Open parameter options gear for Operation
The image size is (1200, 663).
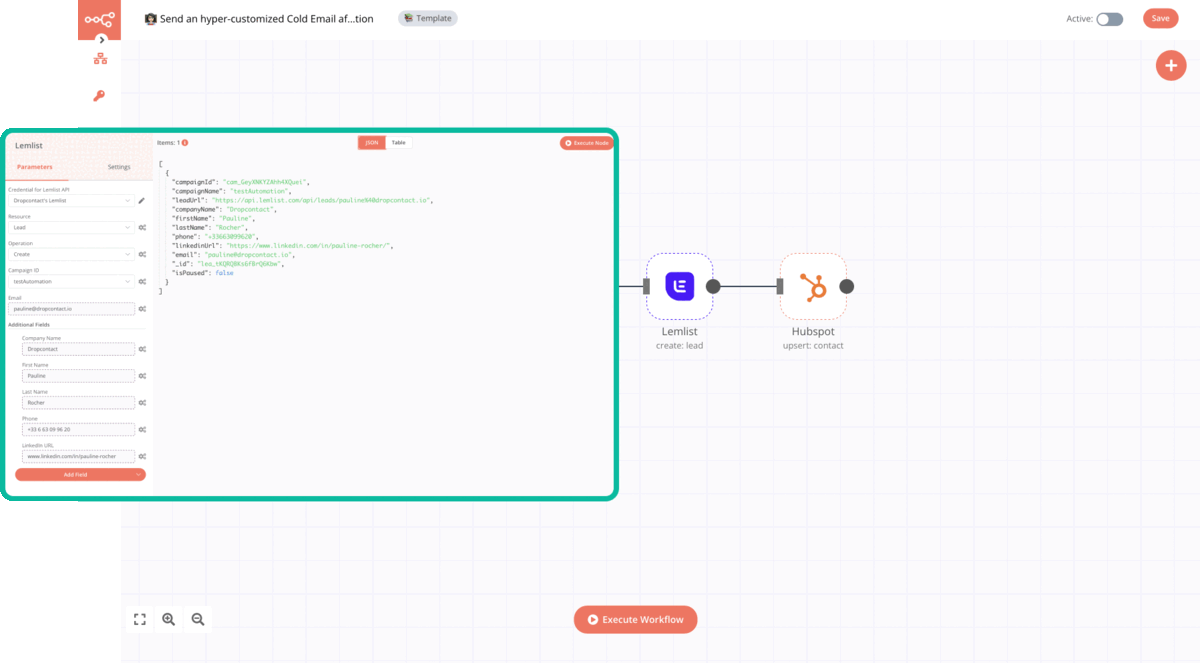143,254
